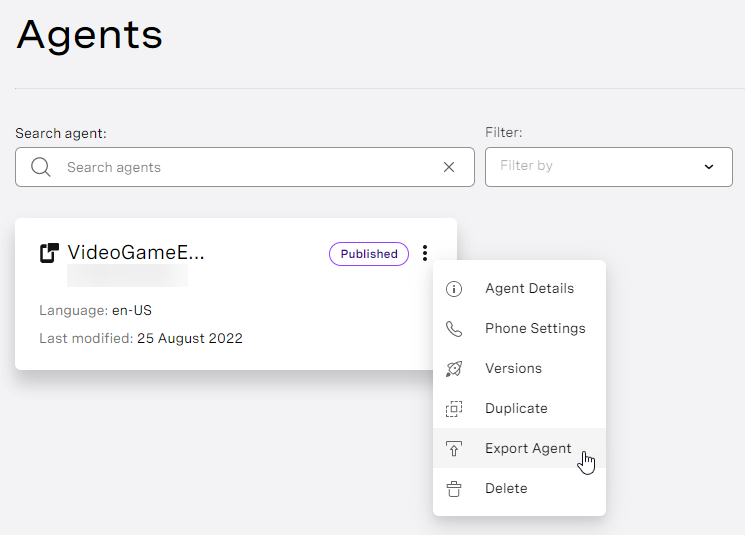Viewport: 745px width, 535px height.
Task: Click the Versions rocket icon
Action: (454, 369)
